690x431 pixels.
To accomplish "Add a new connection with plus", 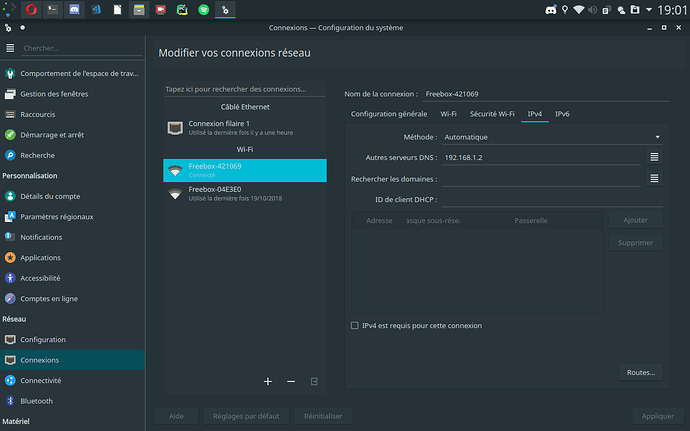I will pyautogui.click(x=268, y=382).
